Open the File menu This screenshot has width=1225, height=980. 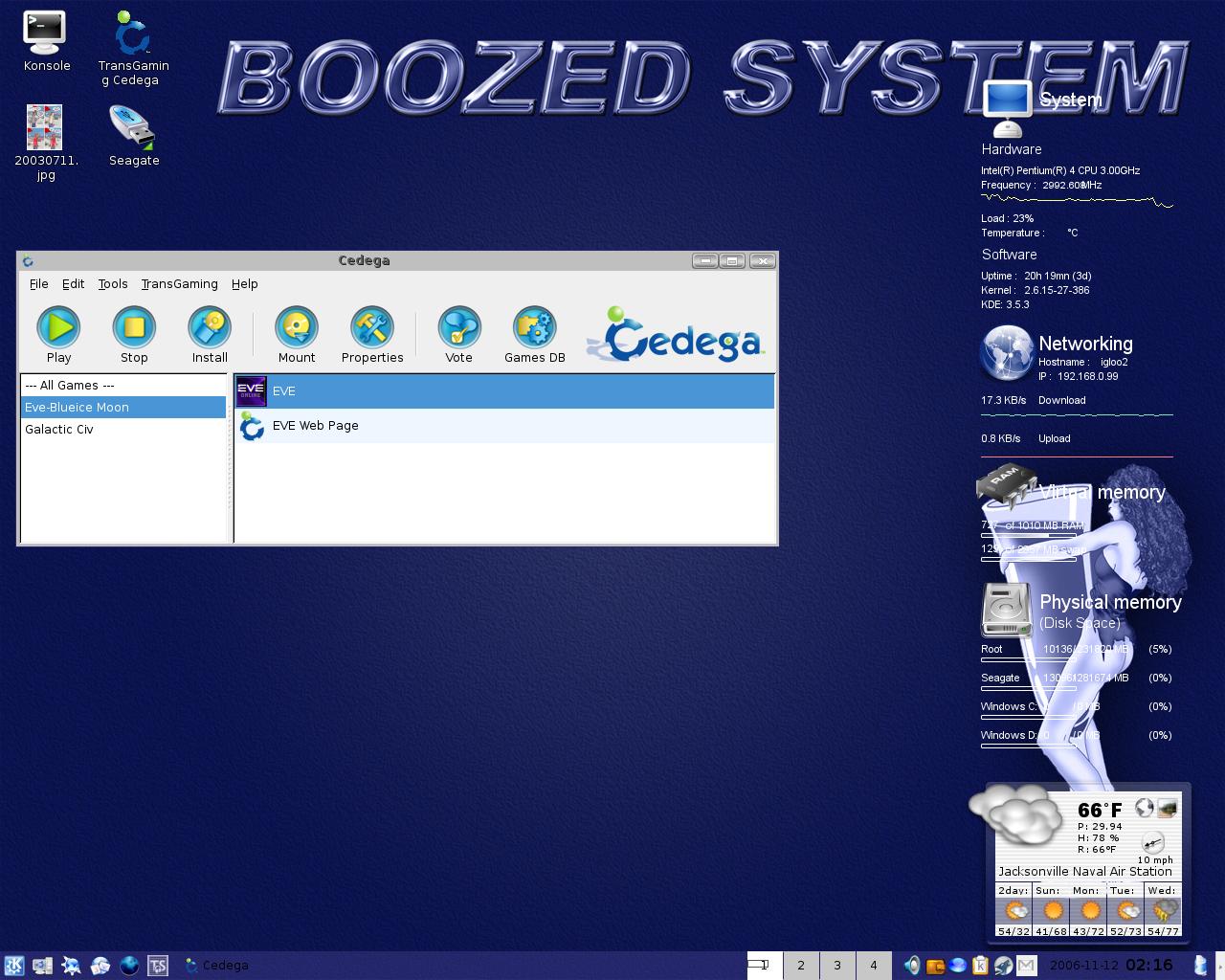39,284
